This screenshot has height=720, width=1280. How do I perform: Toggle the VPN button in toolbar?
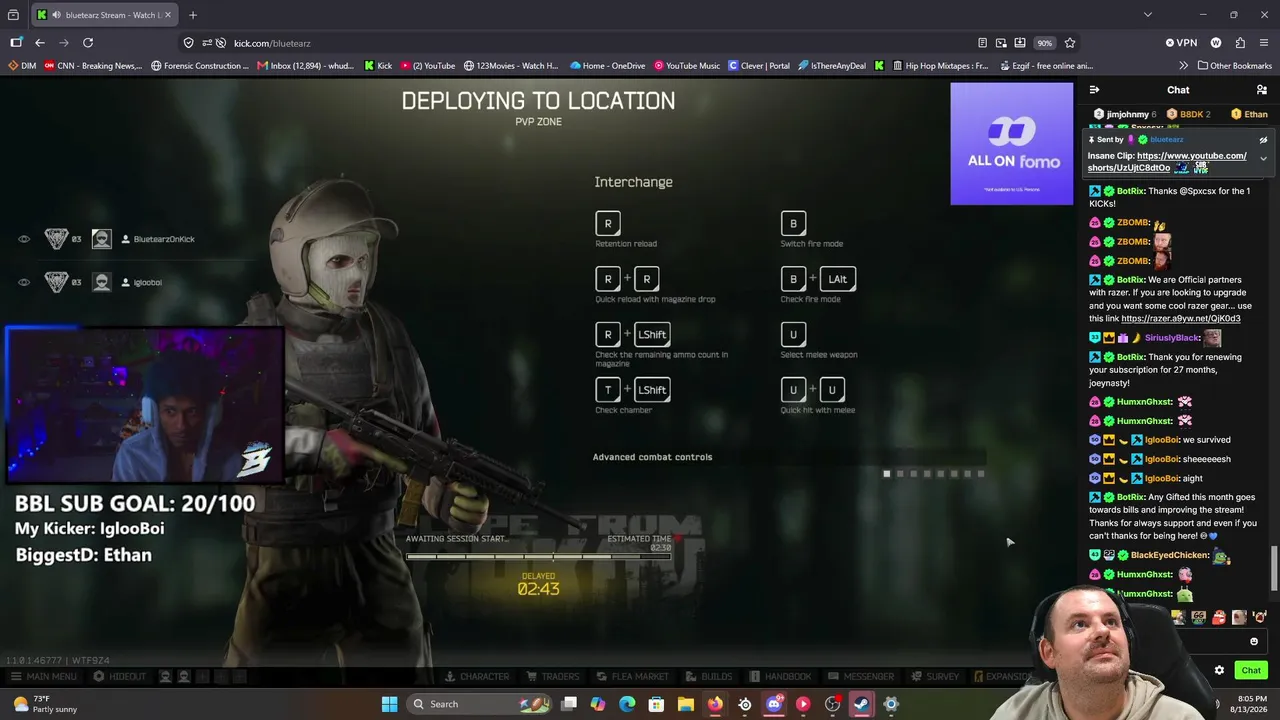(x=1181, y=43)
